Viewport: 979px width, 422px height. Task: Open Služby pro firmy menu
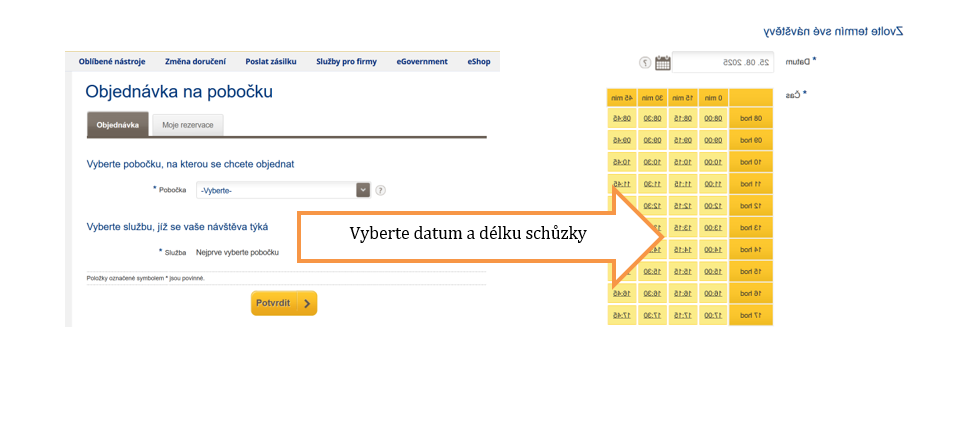pos(346,61)
